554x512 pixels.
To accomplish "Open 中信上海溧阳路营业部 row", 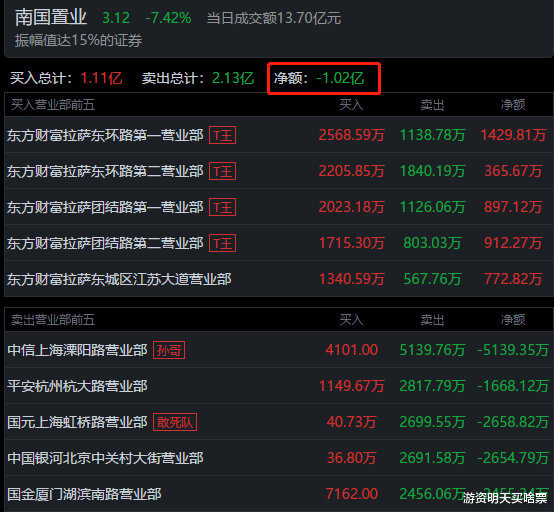I will 279,350.
